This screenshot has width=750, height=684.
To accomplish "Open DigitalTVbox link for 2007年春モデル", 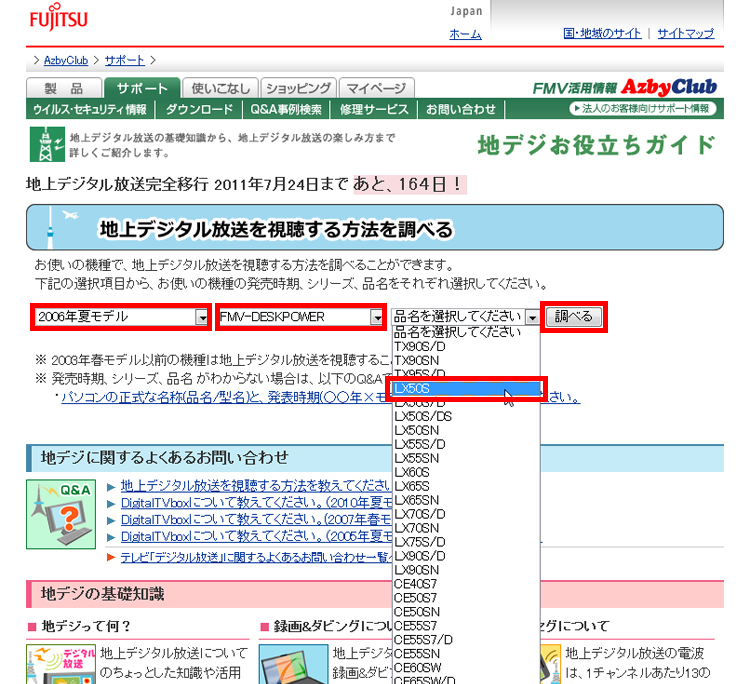I will click(x=256, y=519).
